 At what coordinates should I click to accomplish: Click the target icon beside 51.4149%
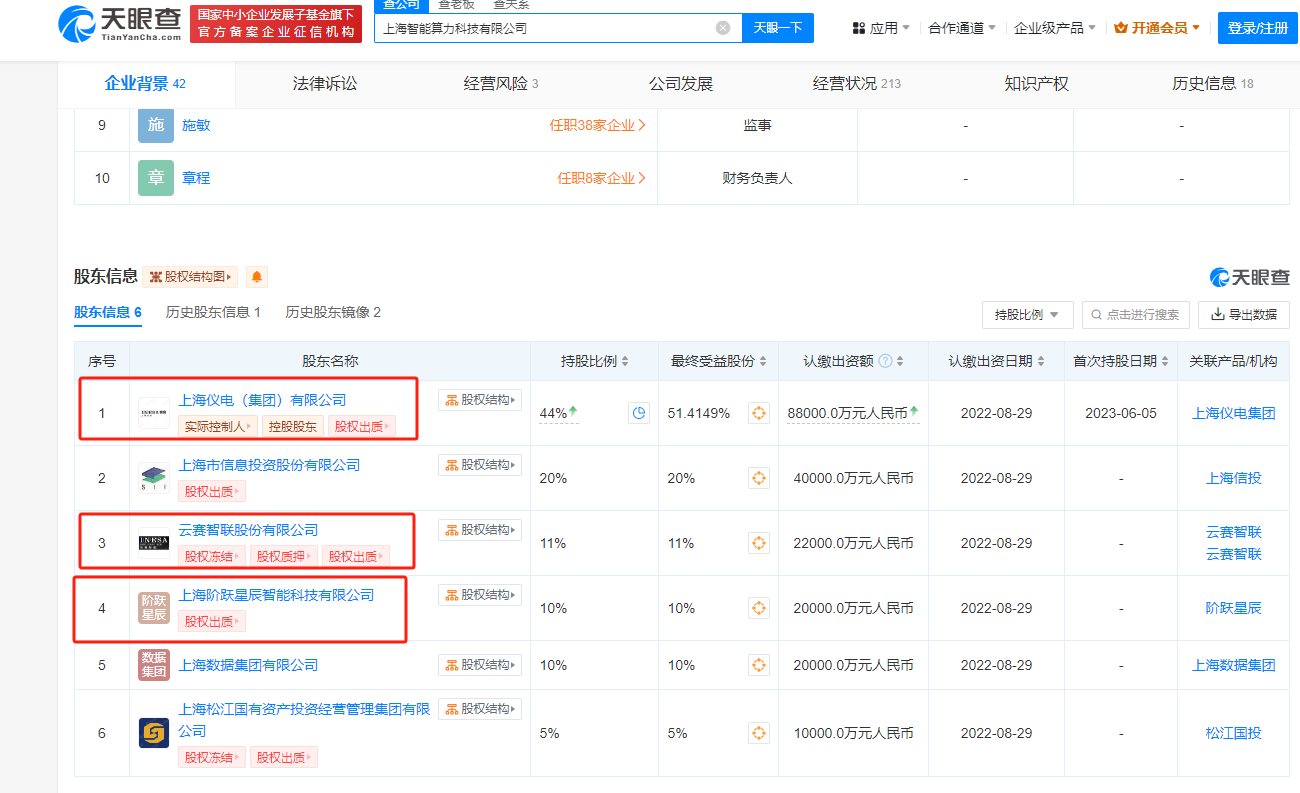click(x=759, y=413)
